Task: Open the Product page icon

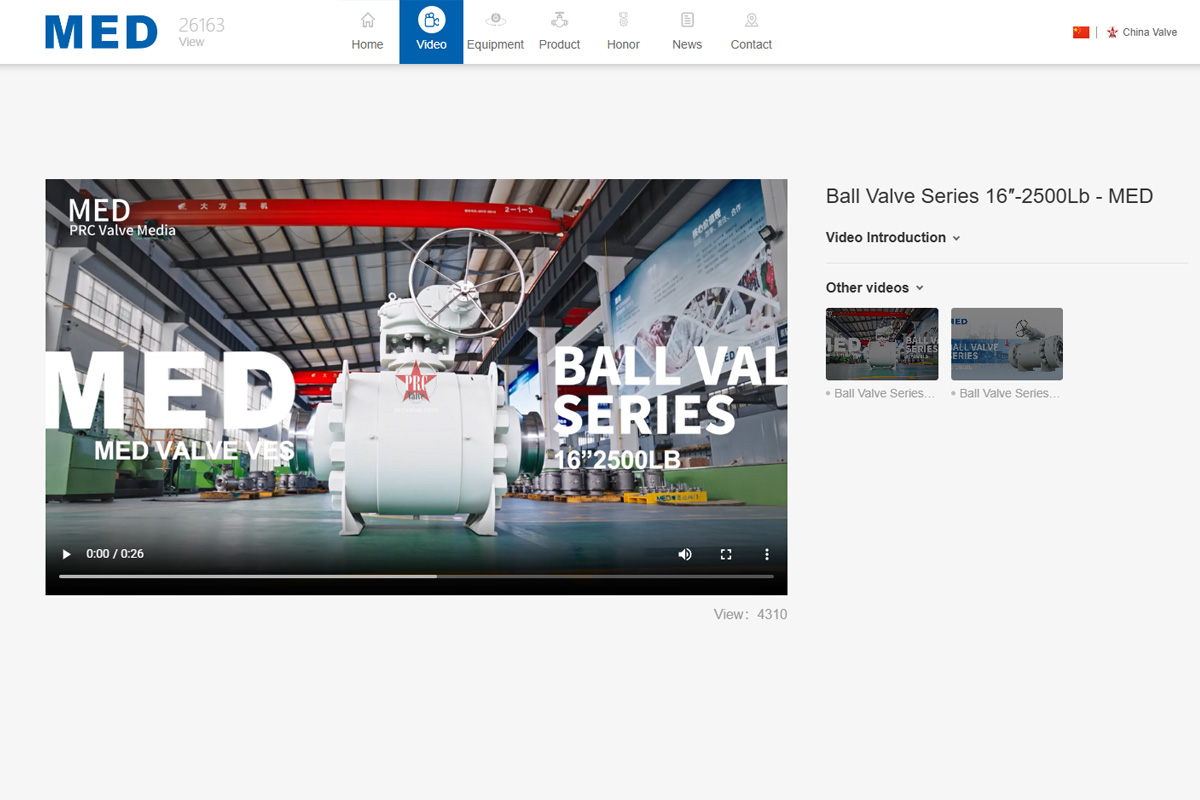Action: [x=559, y=20]
